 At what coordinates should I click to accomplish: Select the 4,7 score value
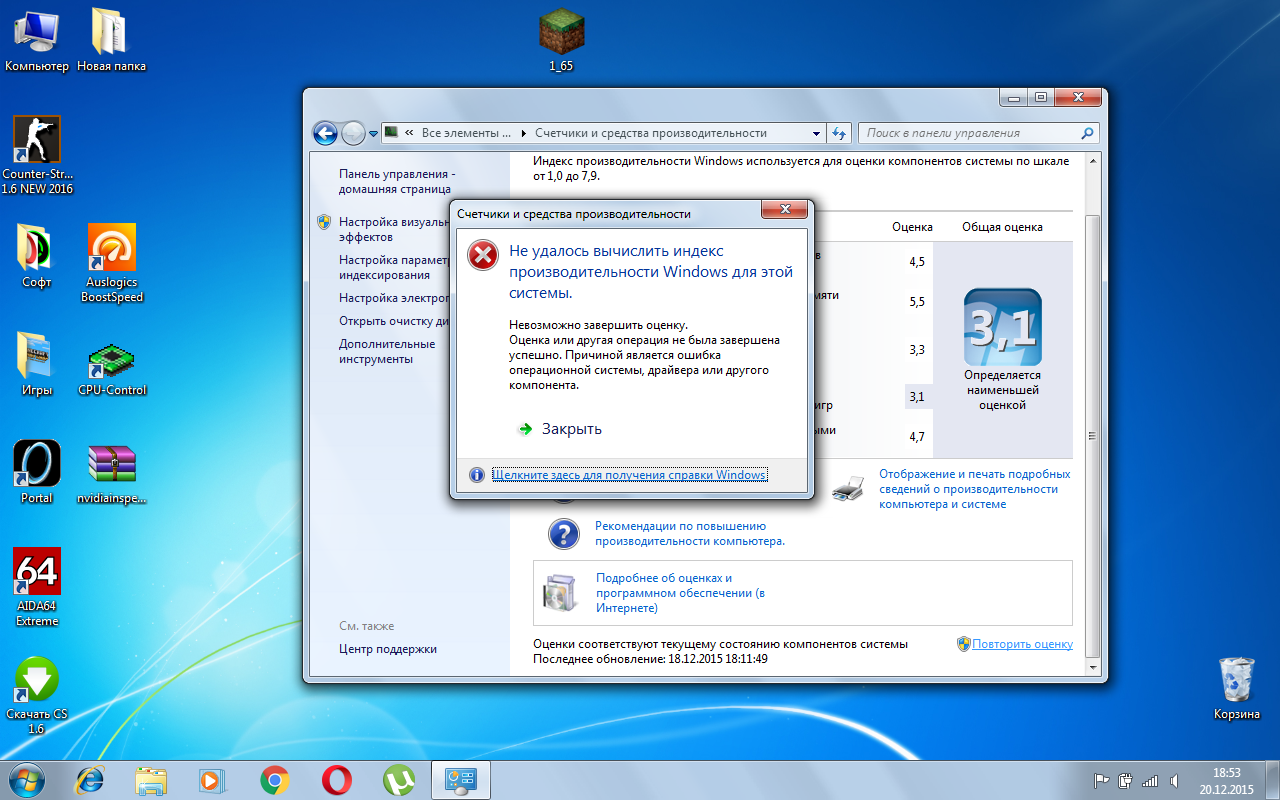(x=917, y=437)
